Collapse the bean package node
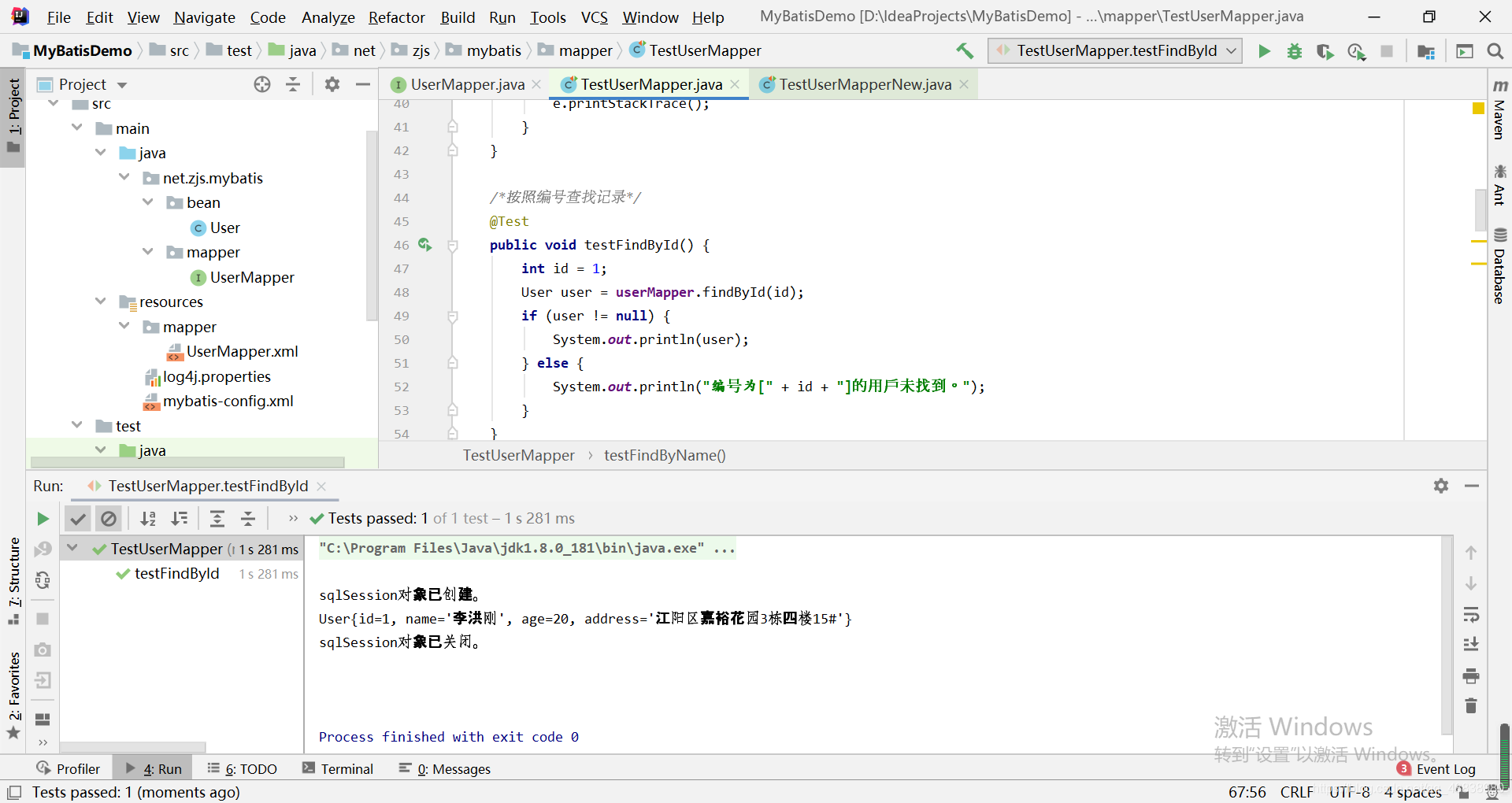This screenshot has width=1512, height=803. click(148, 202)
